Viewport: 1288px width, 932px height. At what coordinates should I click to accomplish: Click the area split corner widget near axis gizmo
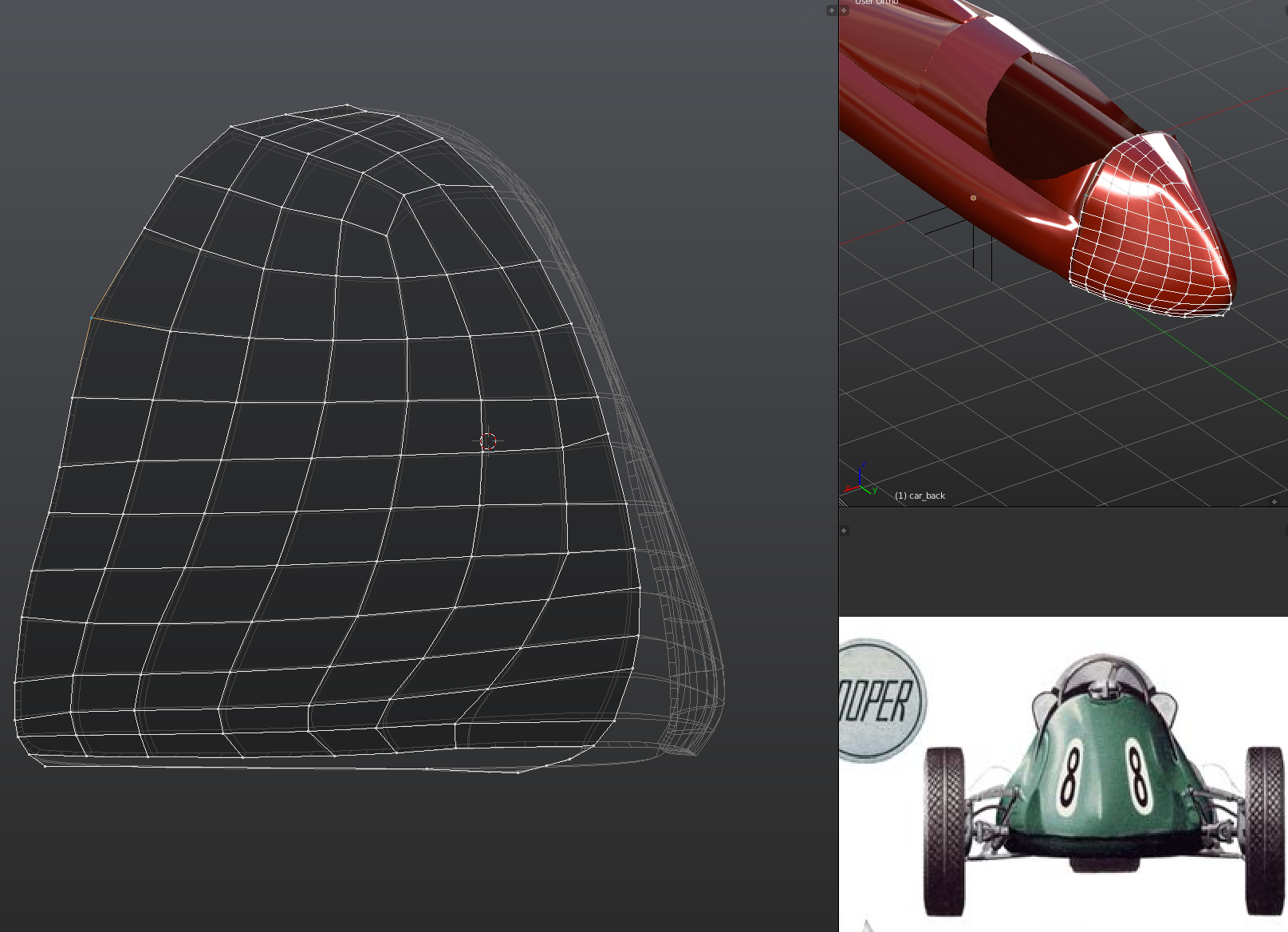[843, 502]
